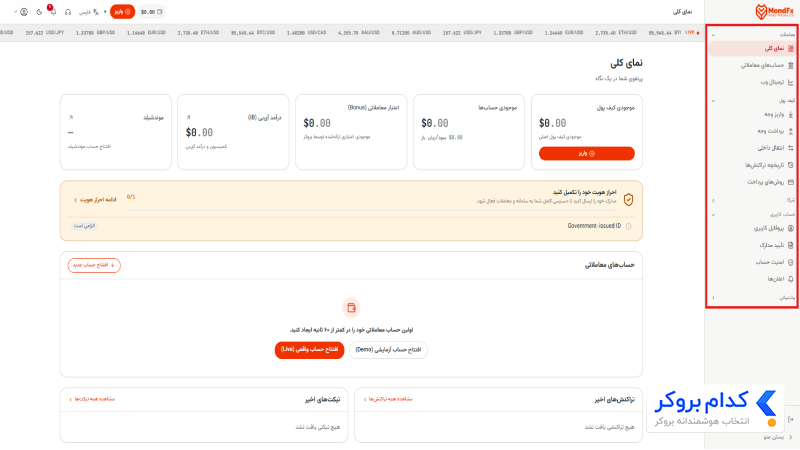Open the نمای کلی overview sidebar item
Image resolution: width=800 pixels, height=450 pixels.
click(753, 48)
